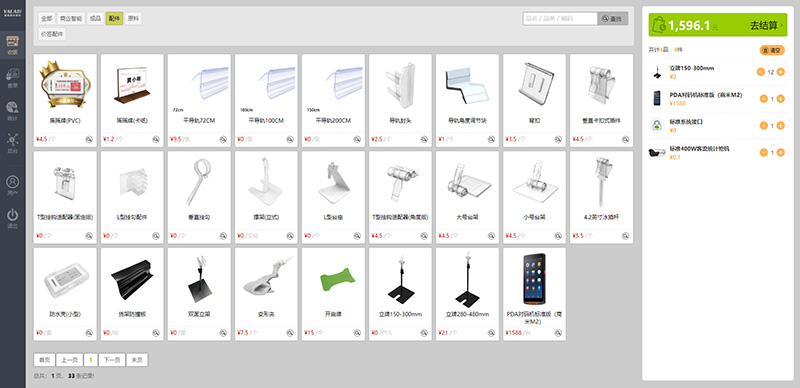800x388 pixels.
Task: Switch to the 商业智能 category tab
Action: pos(70,19)
